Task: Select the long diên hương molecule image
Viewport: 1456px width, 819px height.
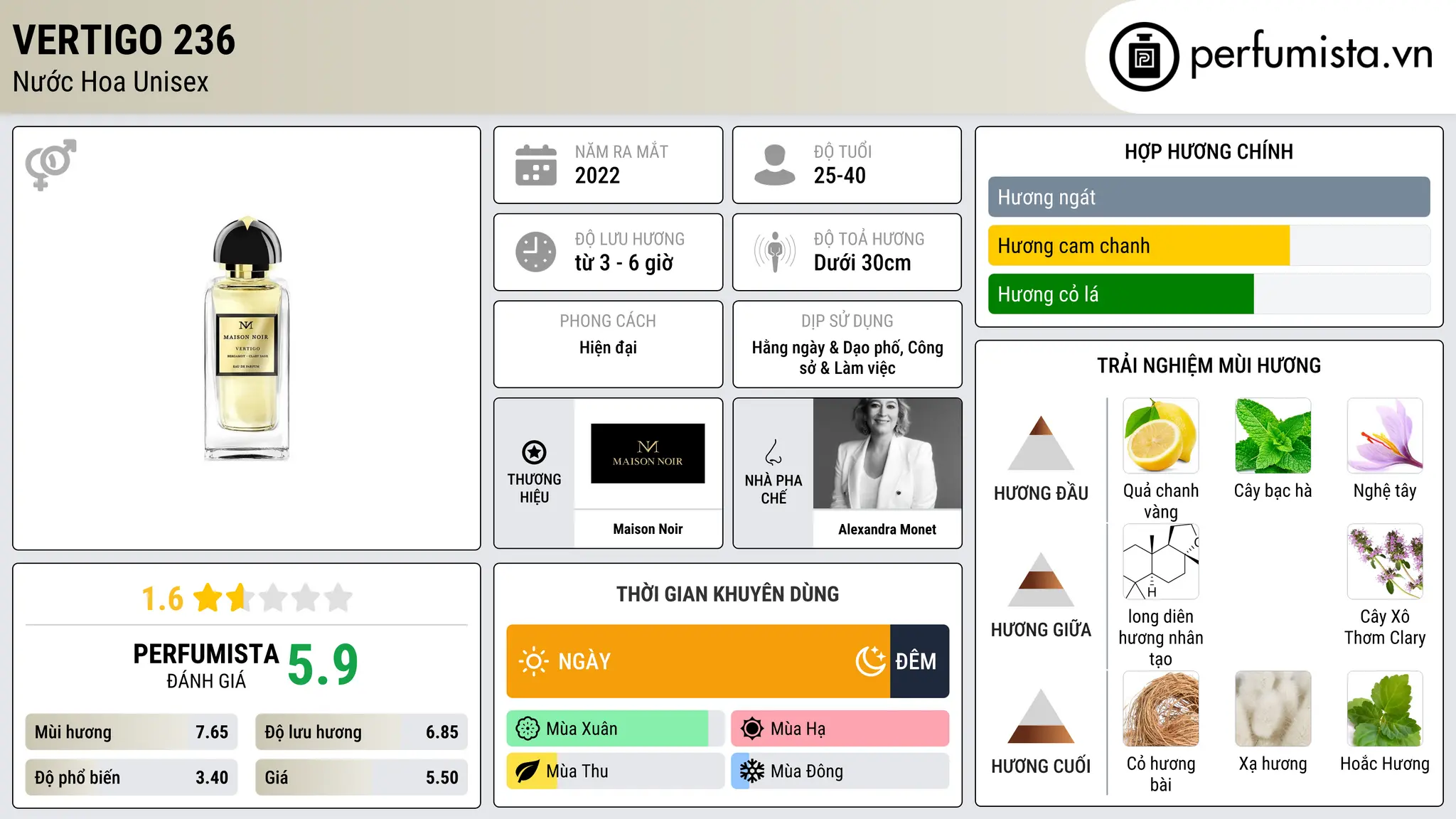Action: pyautogui.click(x=1161, y=562)
